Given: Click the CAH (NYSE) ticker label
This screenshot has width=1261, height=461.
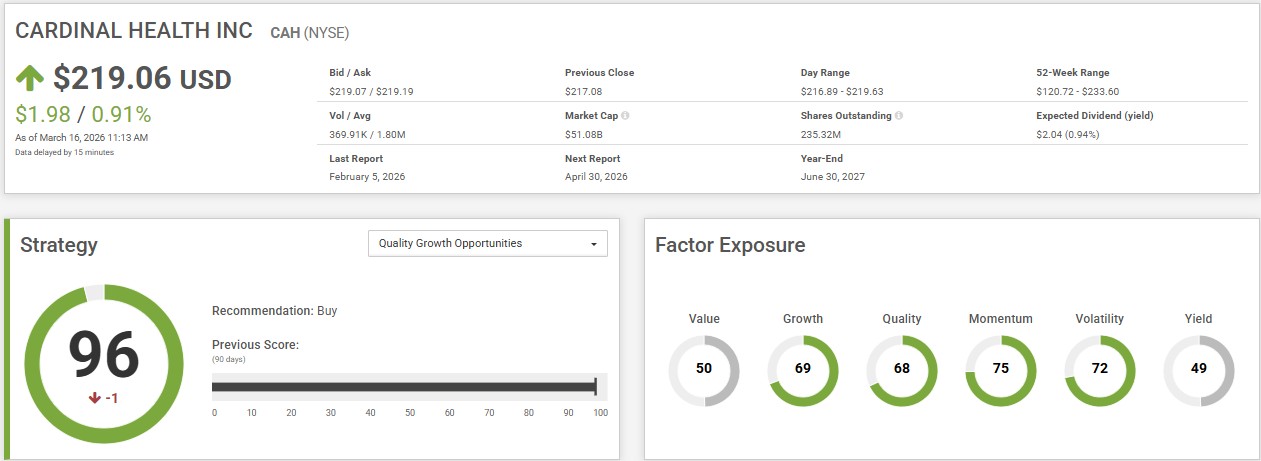Looking at the screenshot, I should click(310, 33).
